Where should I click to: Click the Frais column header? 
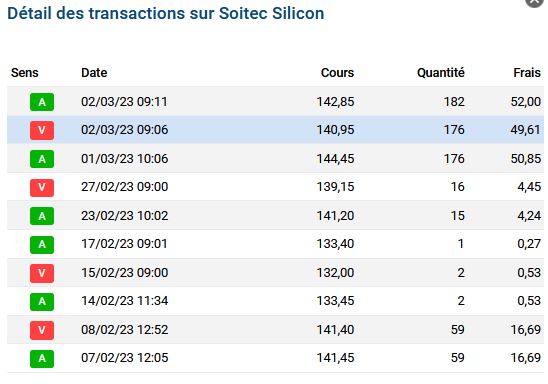[527, 73]
